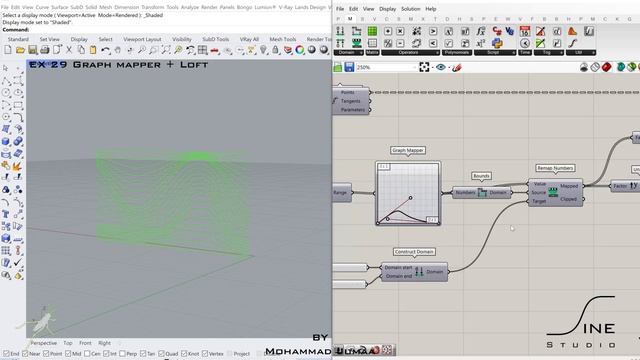Open the color wheel icon
640x360 pixels.
click(x=300, y=50)
